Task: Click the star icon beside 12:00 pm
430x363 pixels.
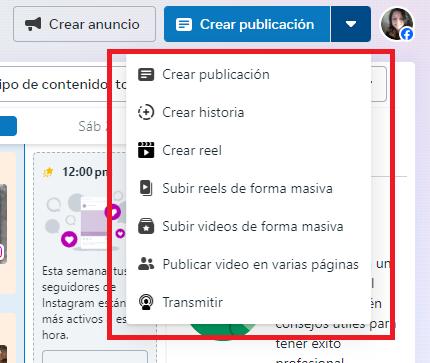Action: pyautogui.click(x=48, y=172)
